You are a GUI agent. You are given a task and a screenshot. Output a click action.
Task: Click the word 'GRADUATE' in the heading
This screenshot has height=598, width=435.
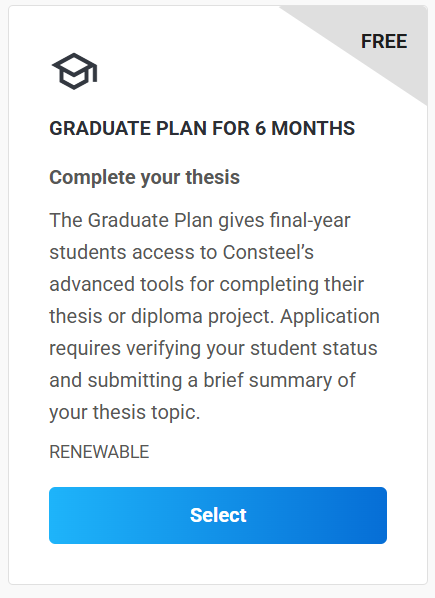(x=100, y=128)
